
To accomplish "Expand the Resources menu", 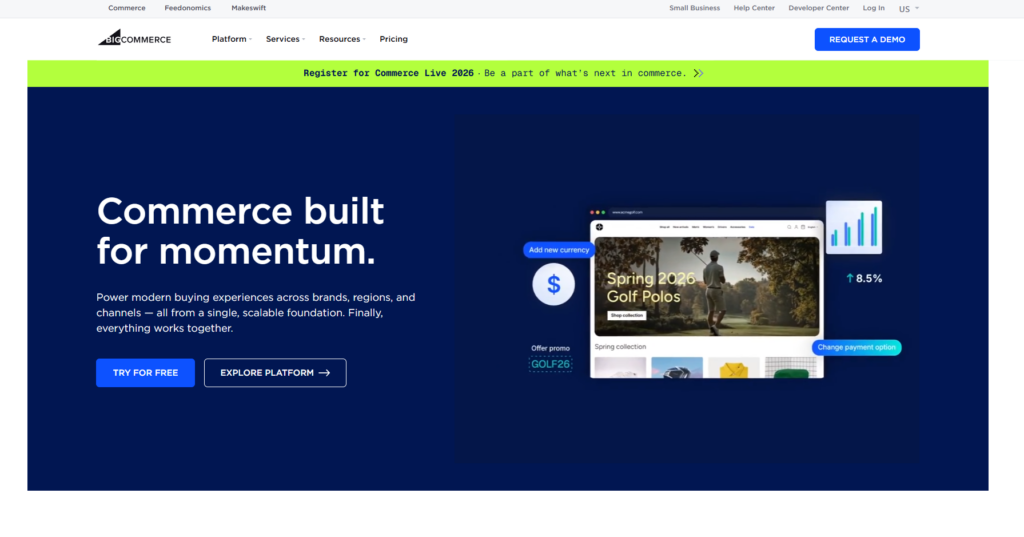I will point(342,39).
